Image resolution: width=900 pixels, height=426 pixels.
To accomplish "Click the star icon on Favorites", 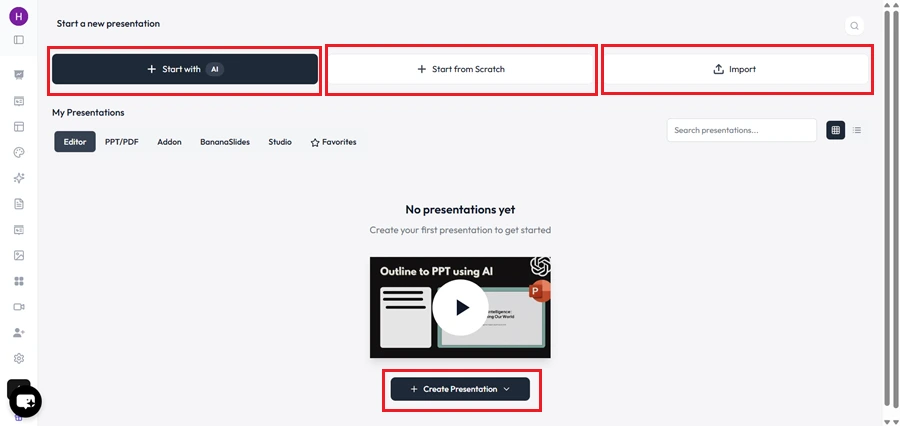I will pos(315,142).
